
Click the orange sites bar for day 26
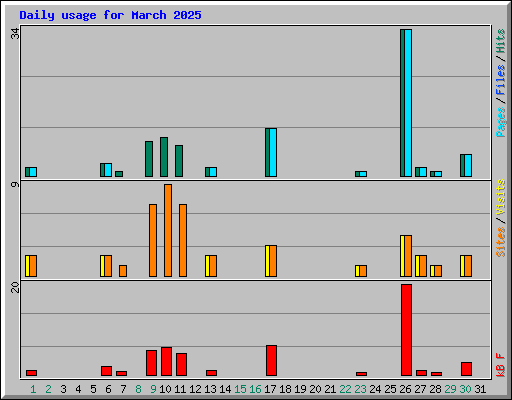[x=408, y=256]
